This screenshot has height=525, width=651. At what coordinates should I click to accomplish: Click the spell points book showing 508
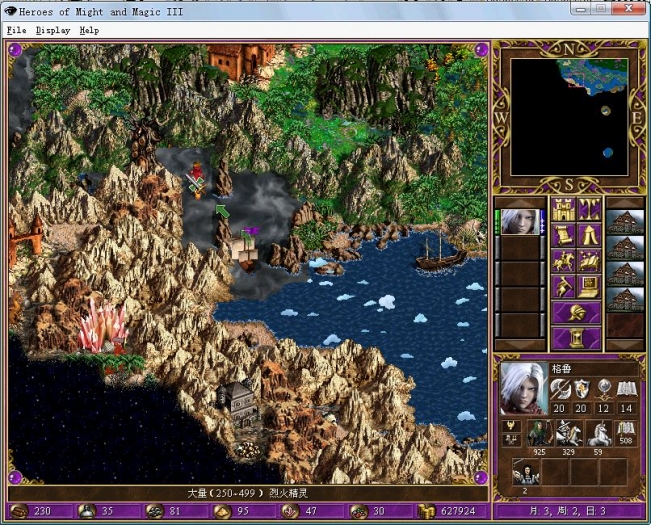point(626,433)
